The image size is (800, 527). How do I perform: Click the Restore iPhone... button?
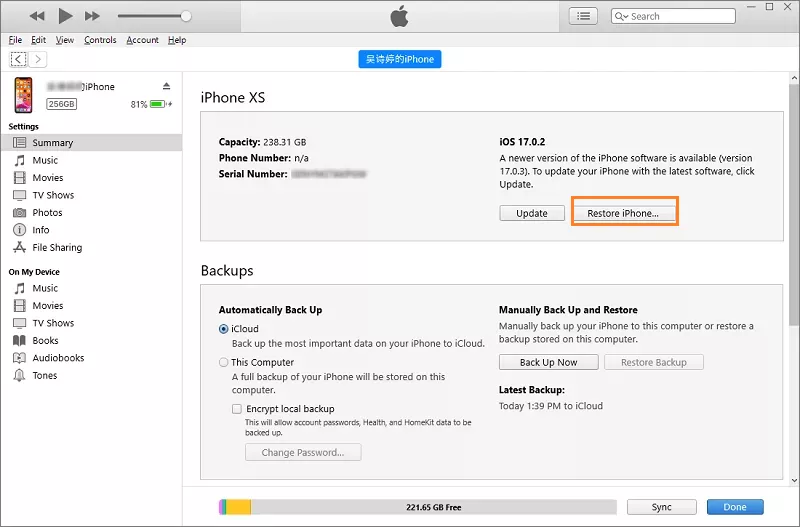623,213
